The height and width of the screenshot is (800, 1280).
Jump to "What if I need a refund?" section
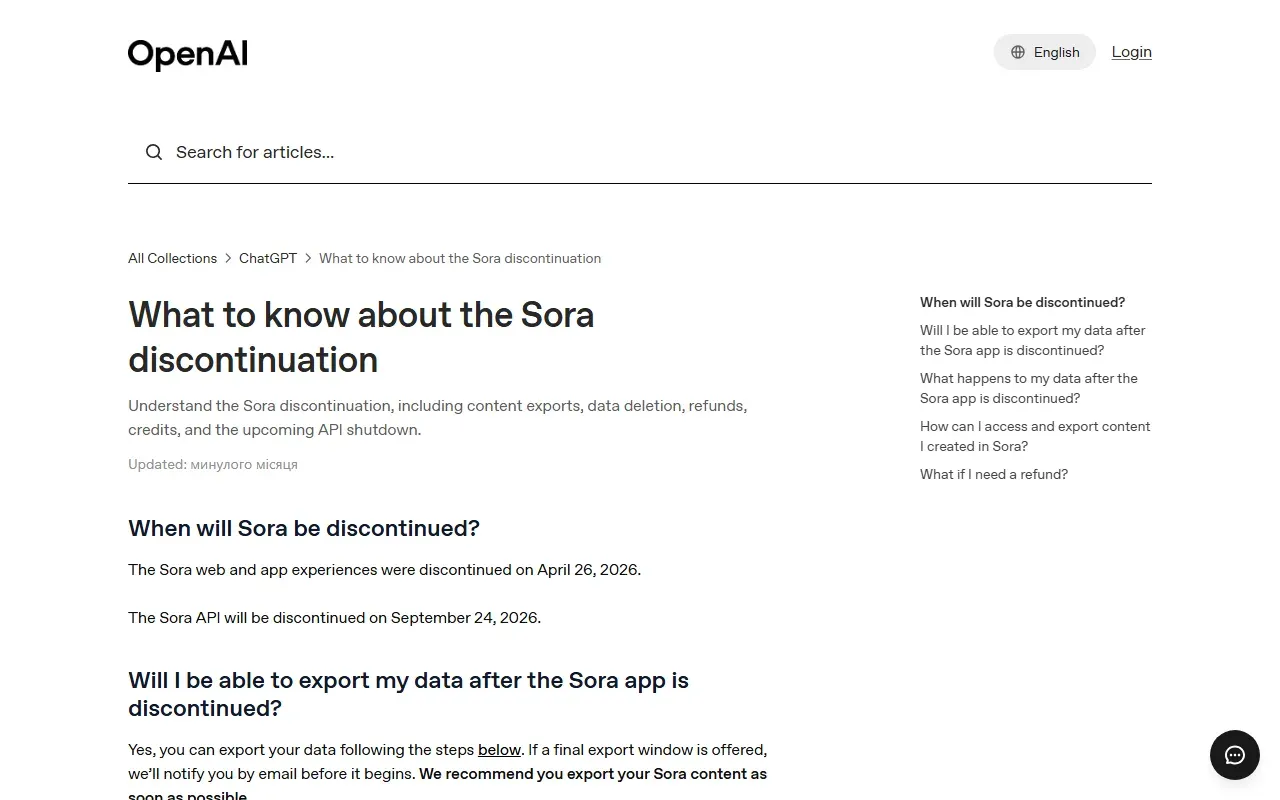coord(994,474)
